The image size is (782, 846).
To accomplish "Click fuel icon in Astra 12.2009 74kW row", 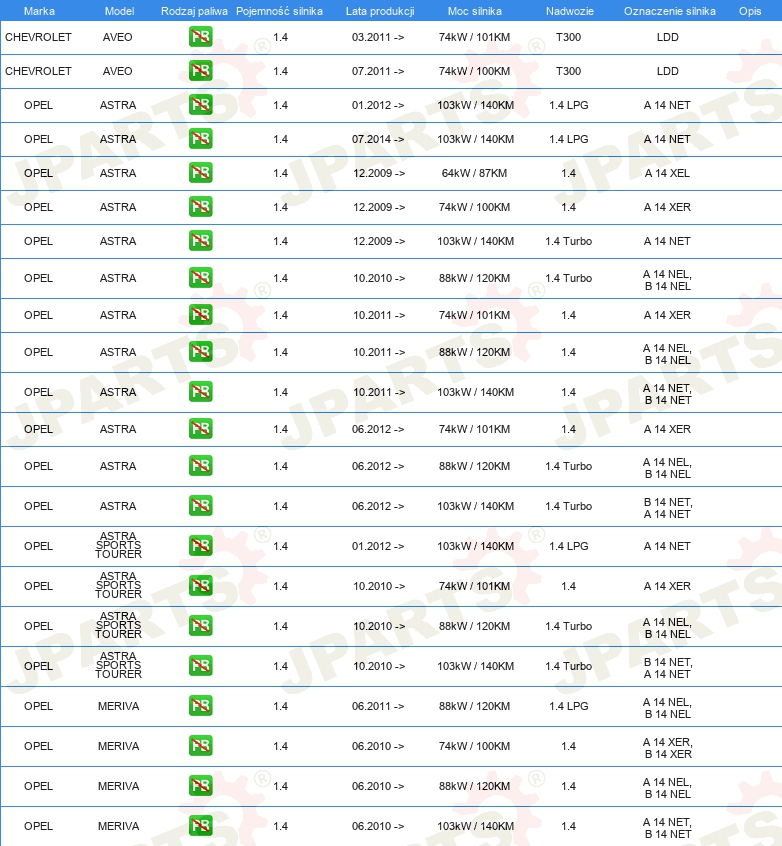I will click(x=200, y=207).
